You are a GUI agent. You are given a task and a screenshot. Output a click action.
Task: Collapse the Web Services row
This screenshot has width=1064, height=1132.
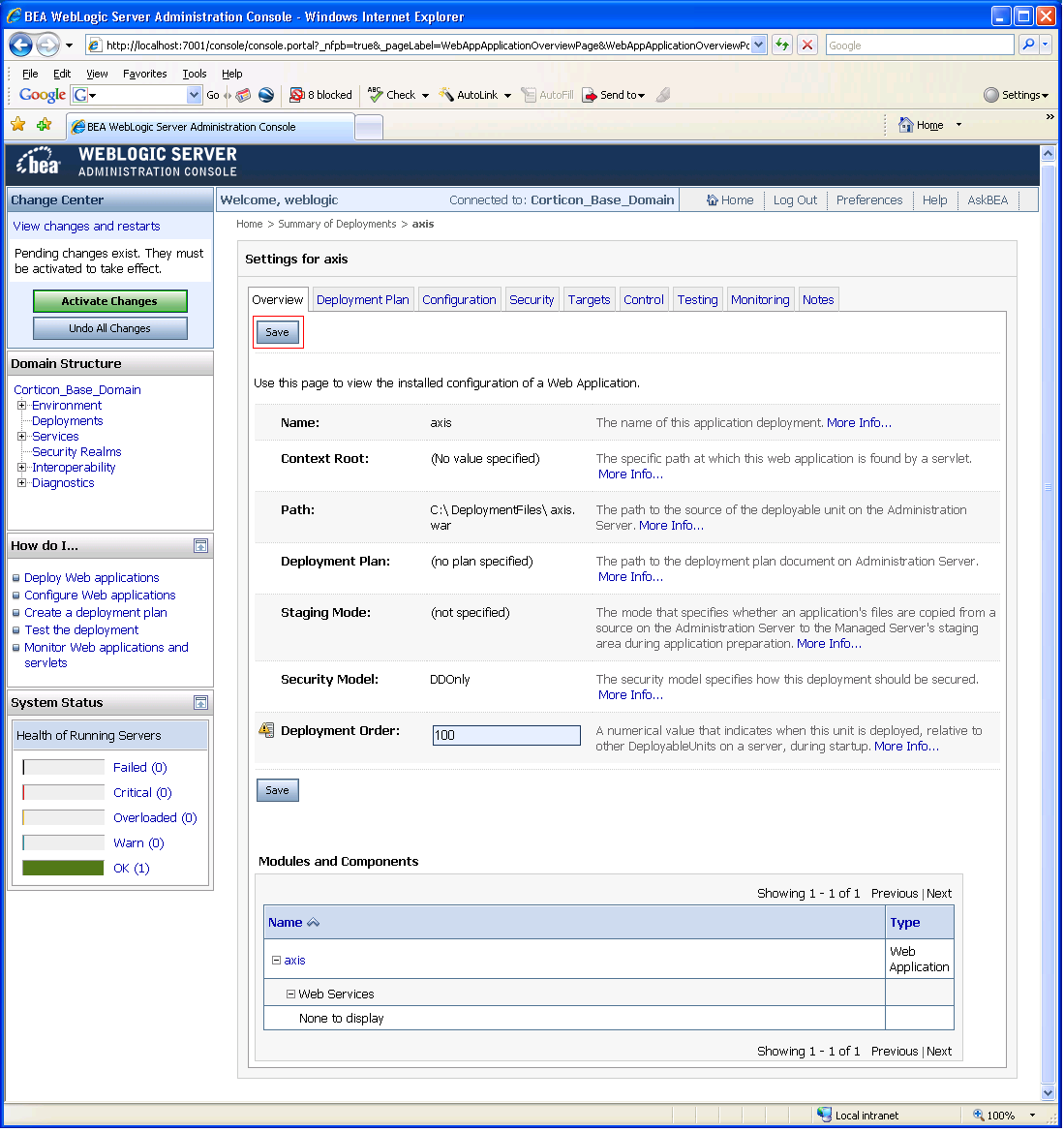[290, 994]
